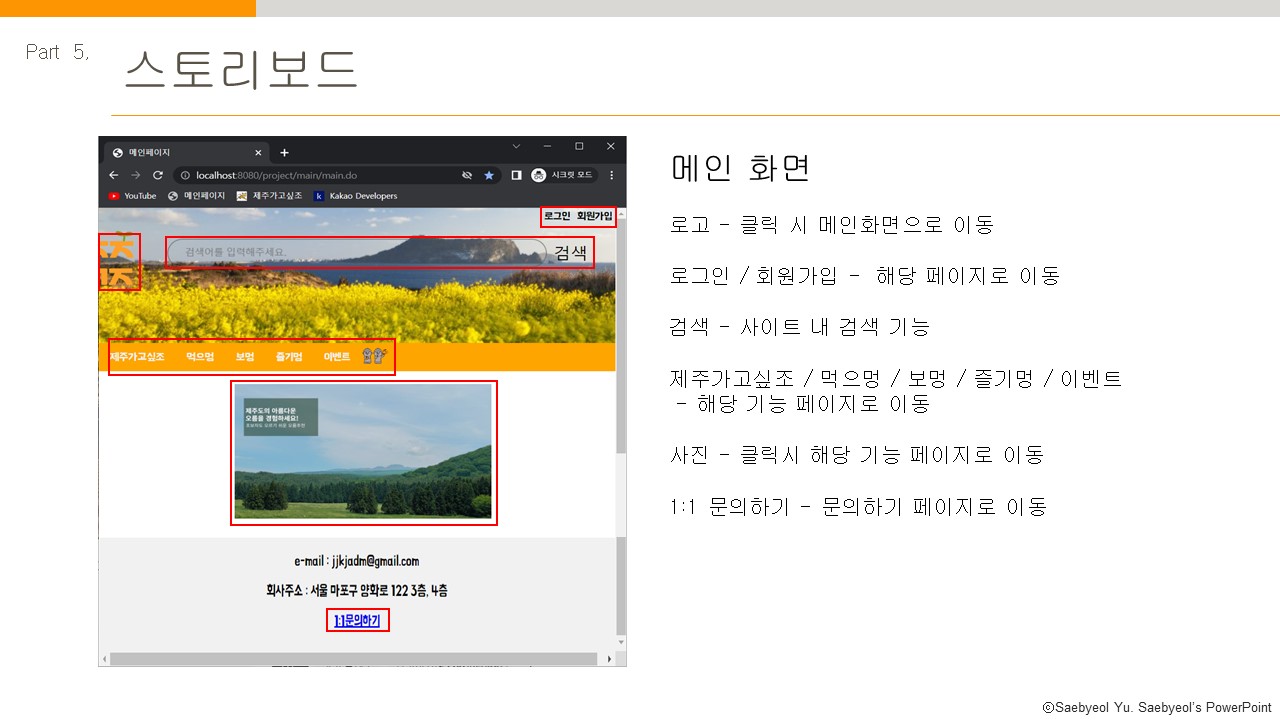Click the browser back arrow

114,175
